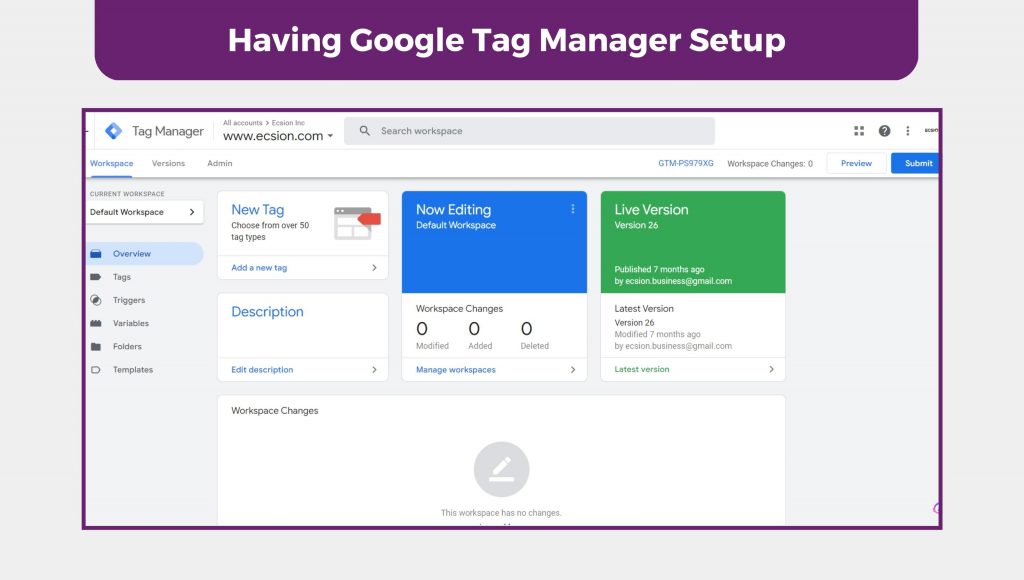Viewport: 1024px width, 580px height.
Task: Click the Workspace Changes: 0 indicator
Action: 770,163
